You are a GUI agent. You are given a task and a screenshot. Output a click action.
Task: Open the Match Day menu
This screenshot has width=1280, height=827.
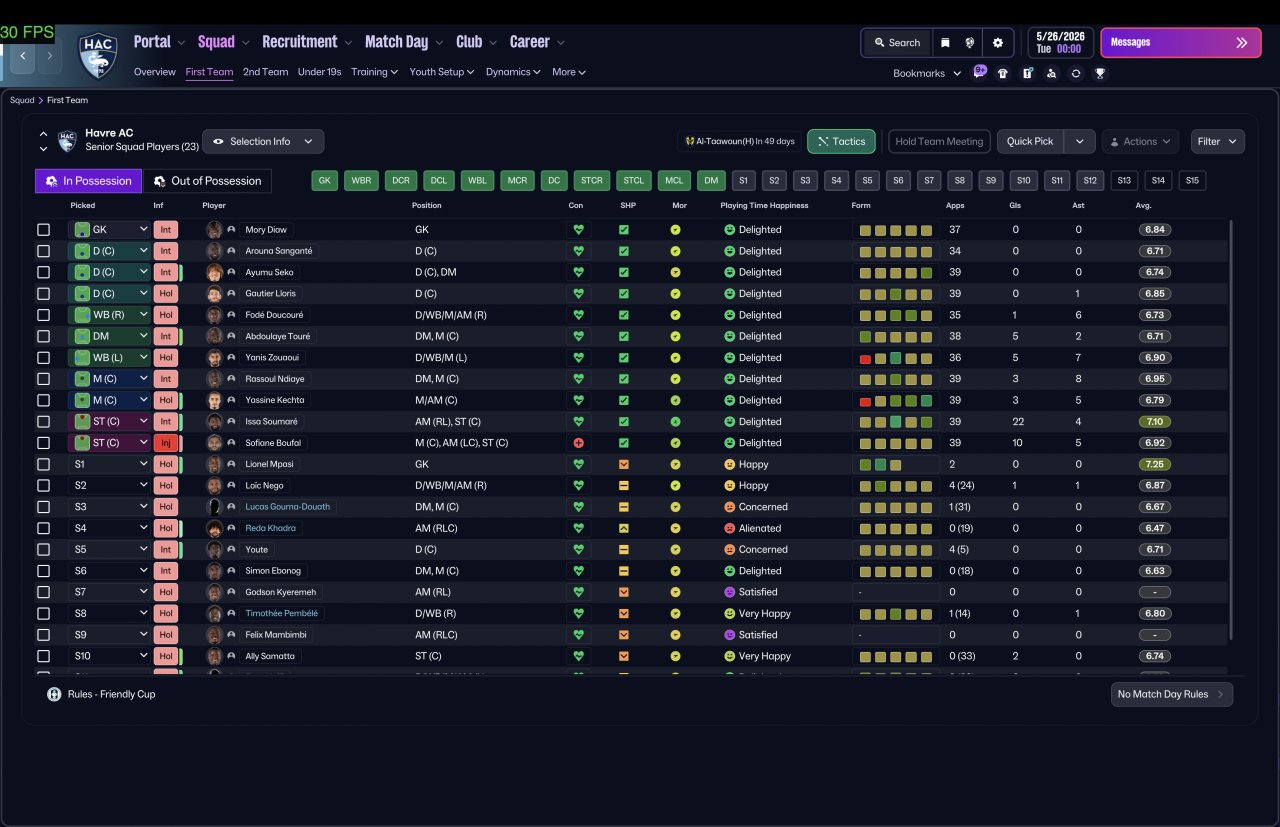tap(403, 42)
